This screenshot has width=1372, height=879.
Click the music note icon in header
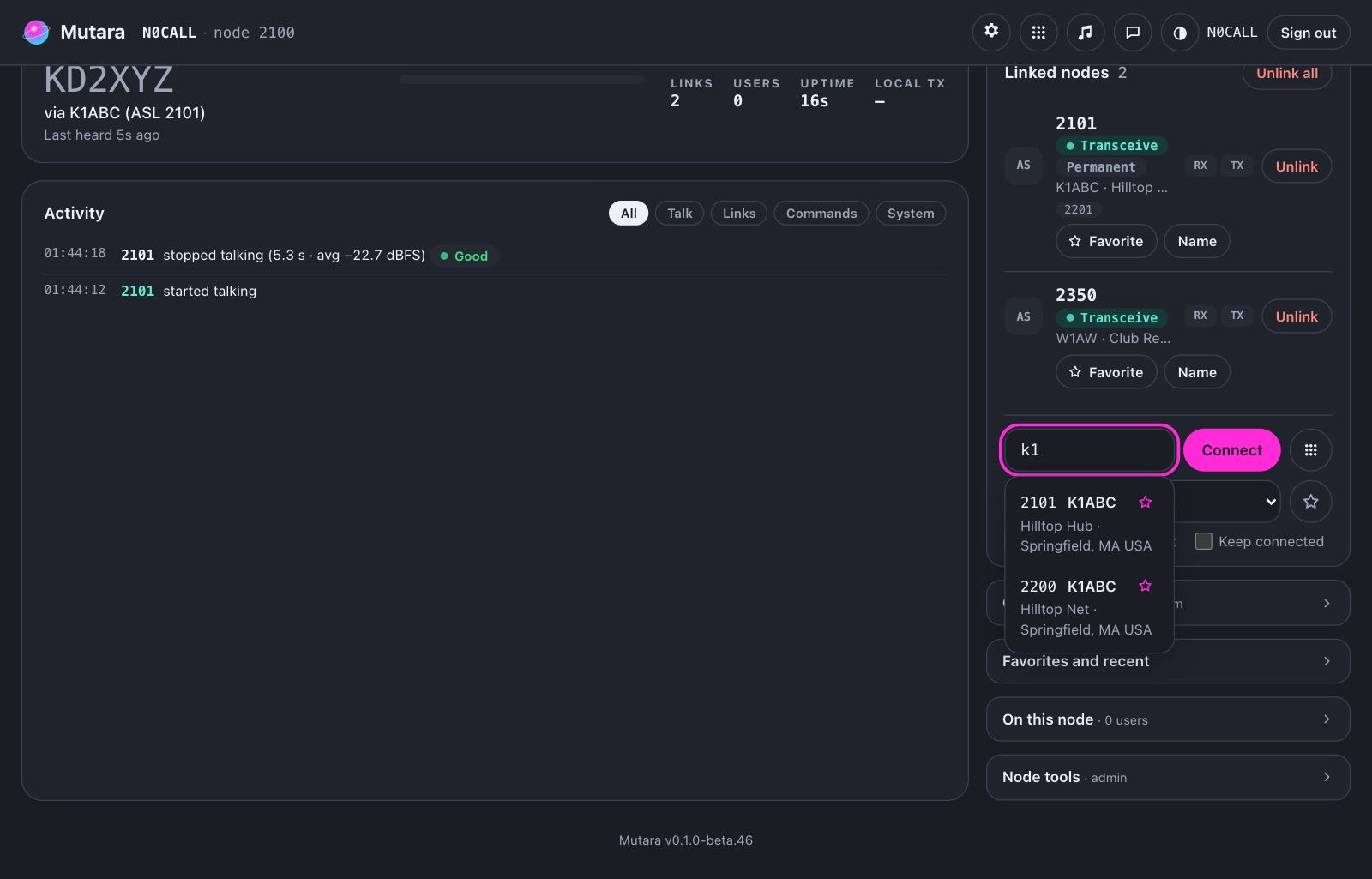click(x=1086, y=33)
